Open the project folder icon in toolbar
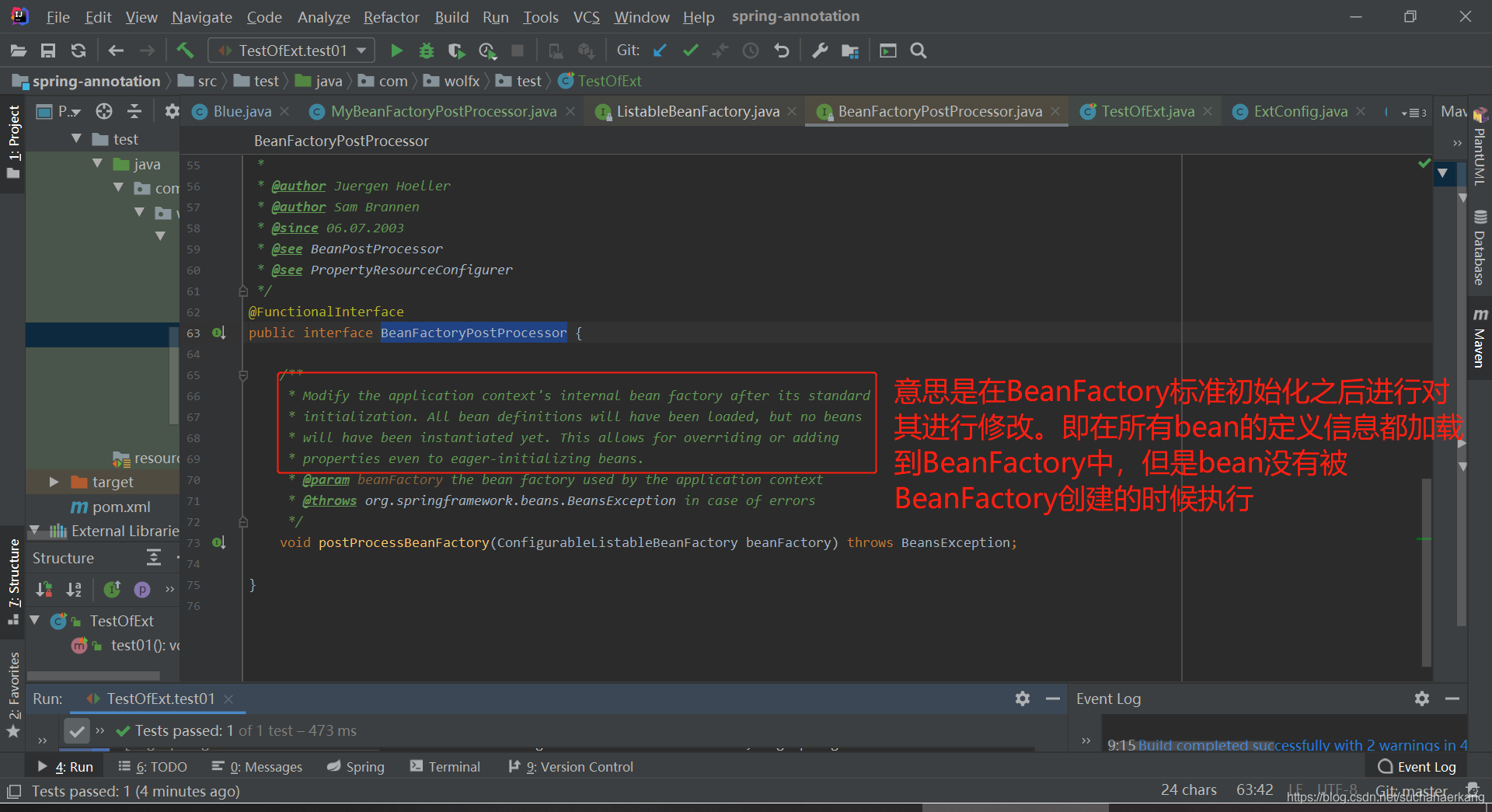Screen dimensions: 1492x812 (x=19, y=51)
